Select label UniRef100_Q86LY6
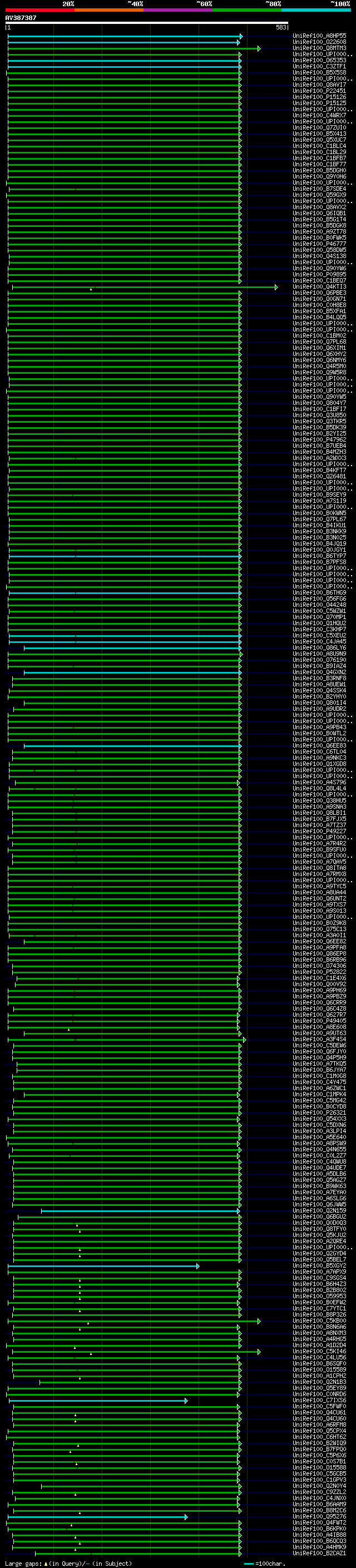 [319, 647]
